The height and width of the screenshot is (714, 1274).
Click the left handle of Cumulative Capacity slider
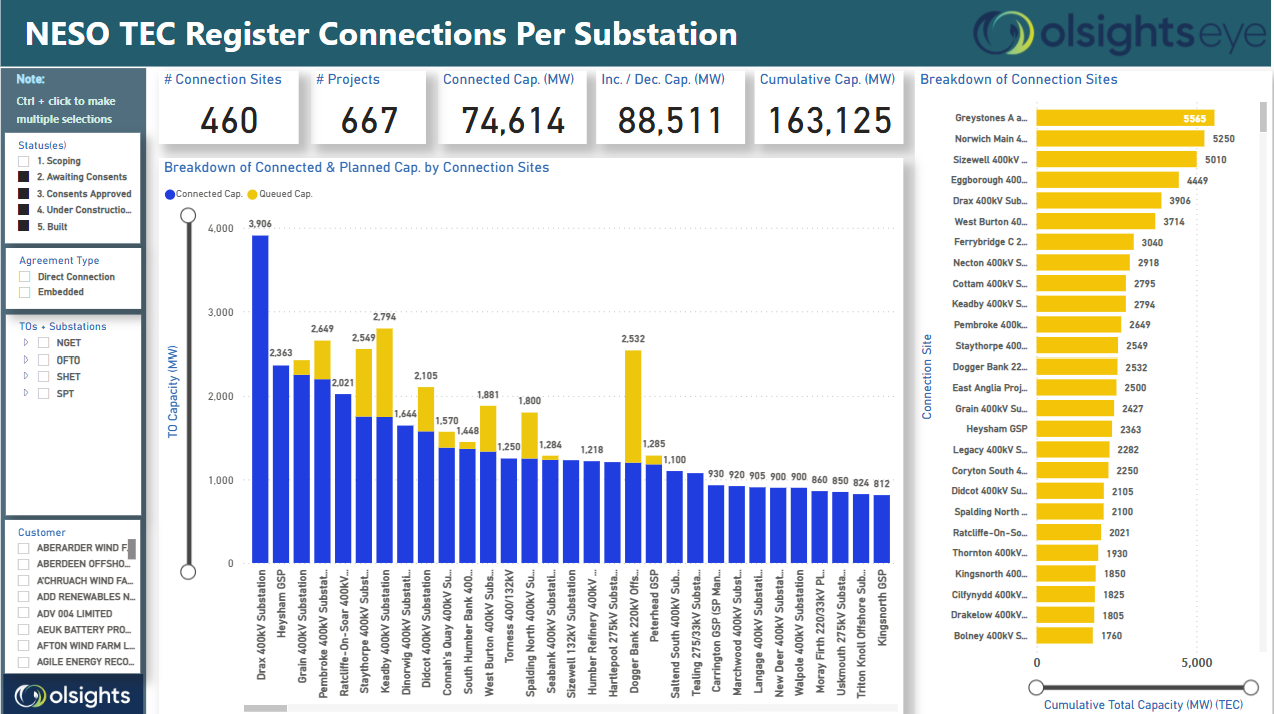tap(1036, 687)
